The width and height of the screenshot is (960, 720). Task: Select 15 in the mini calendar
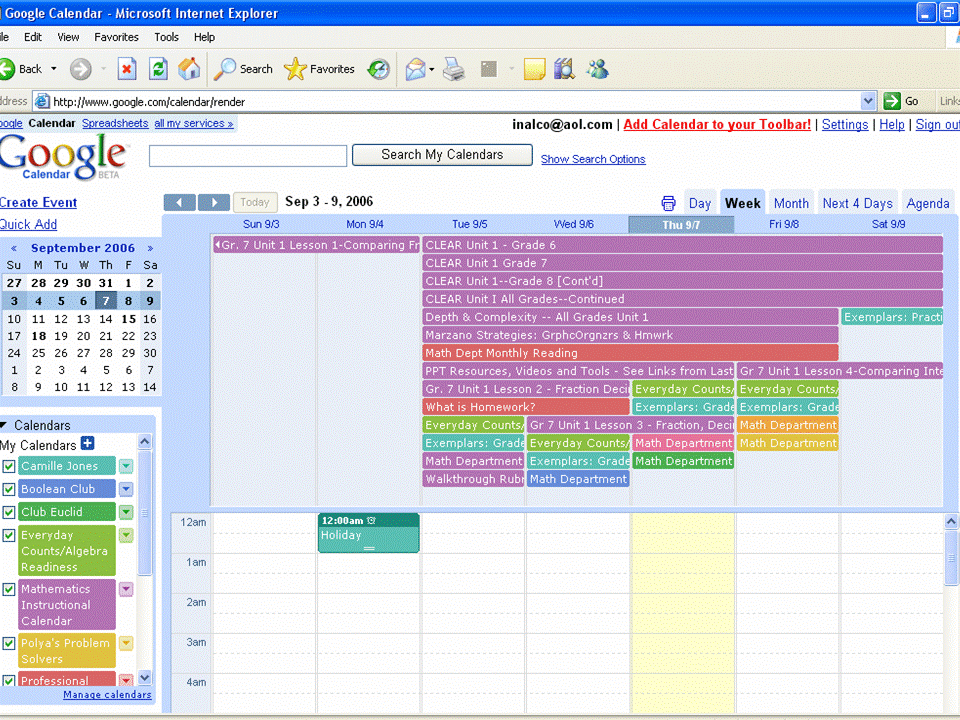(129, 319)
